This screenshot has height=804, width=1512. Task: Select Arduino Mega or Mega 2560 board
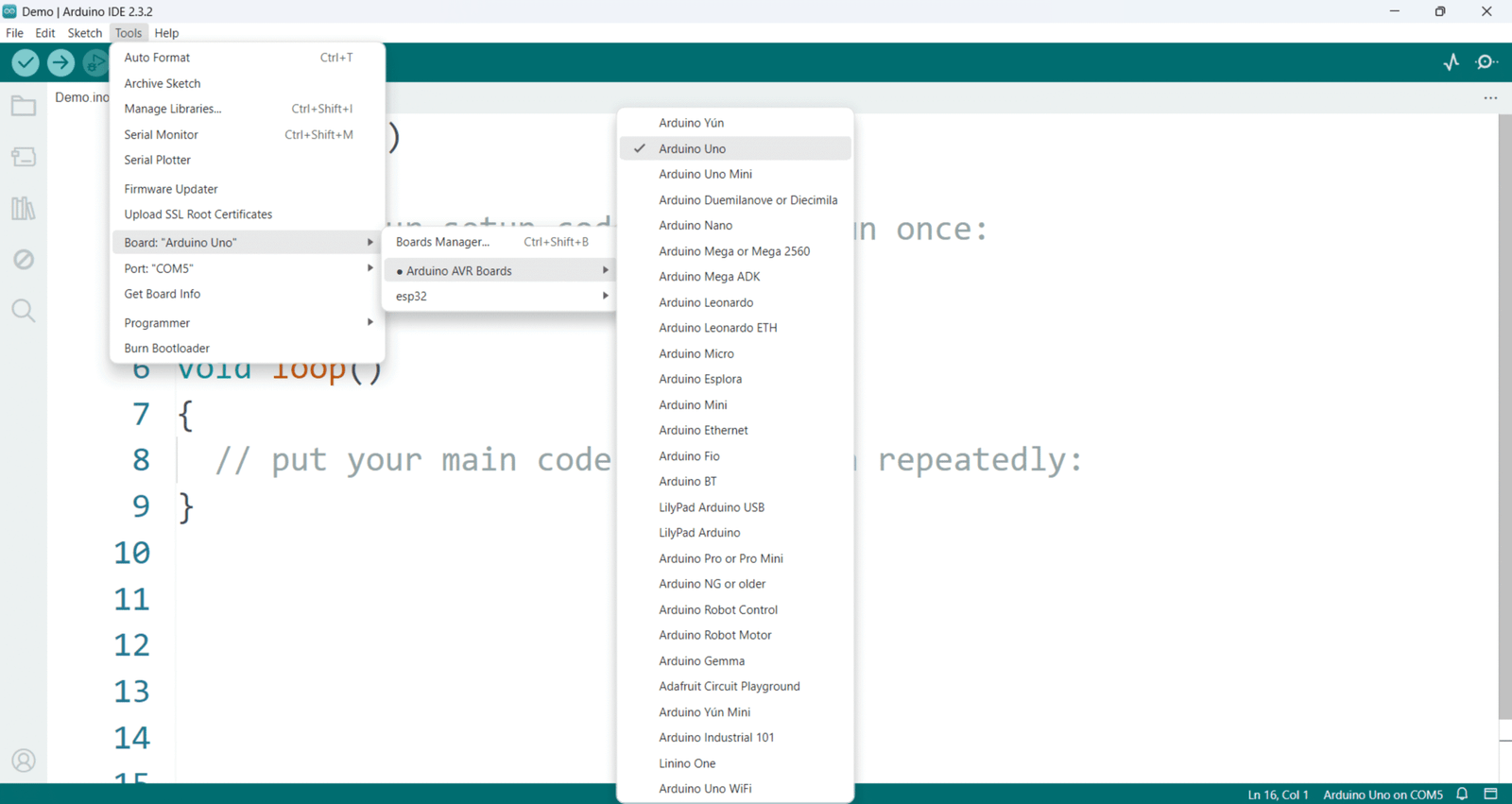(x=735, y=251)
